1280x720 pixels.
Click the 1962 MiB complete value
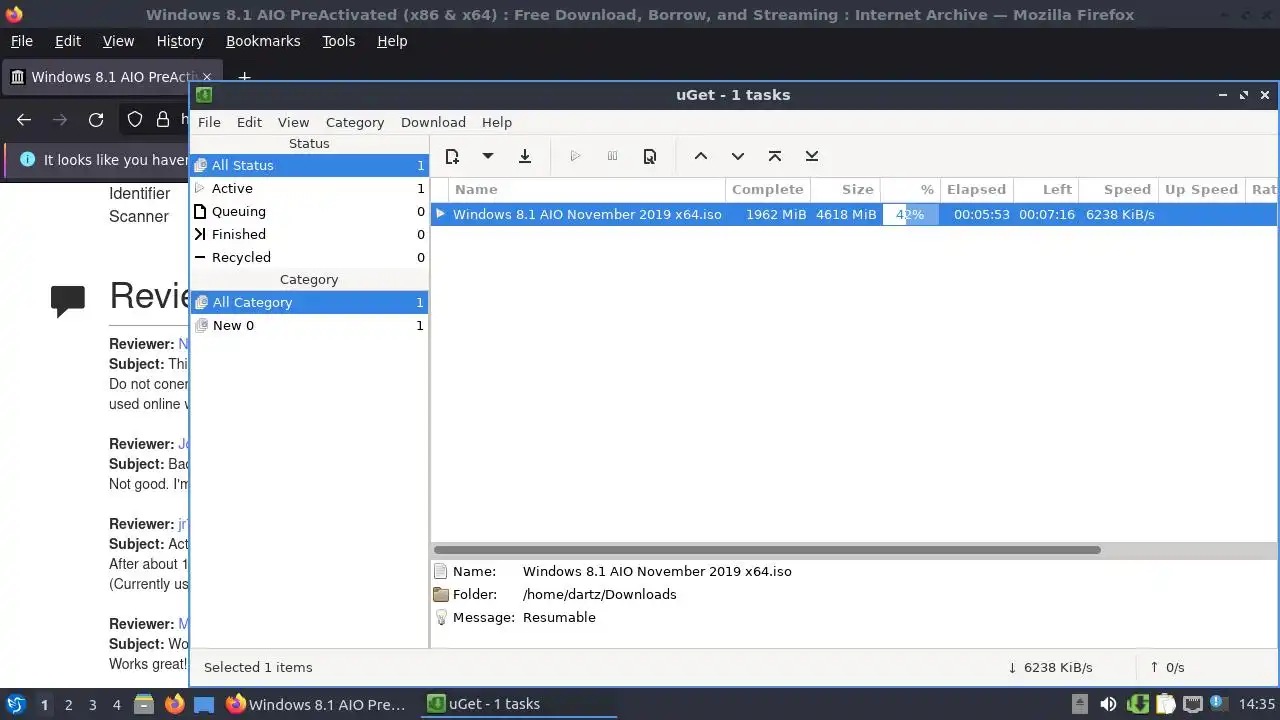click(776, 214)
